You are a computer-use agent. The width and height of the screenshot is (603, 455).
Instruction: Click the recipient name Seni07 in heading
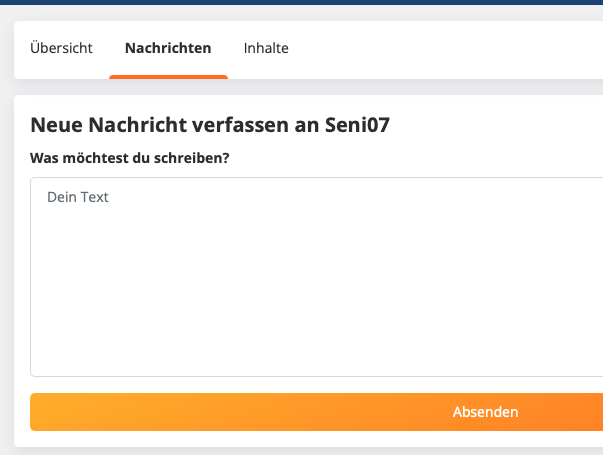click(357, 125)
